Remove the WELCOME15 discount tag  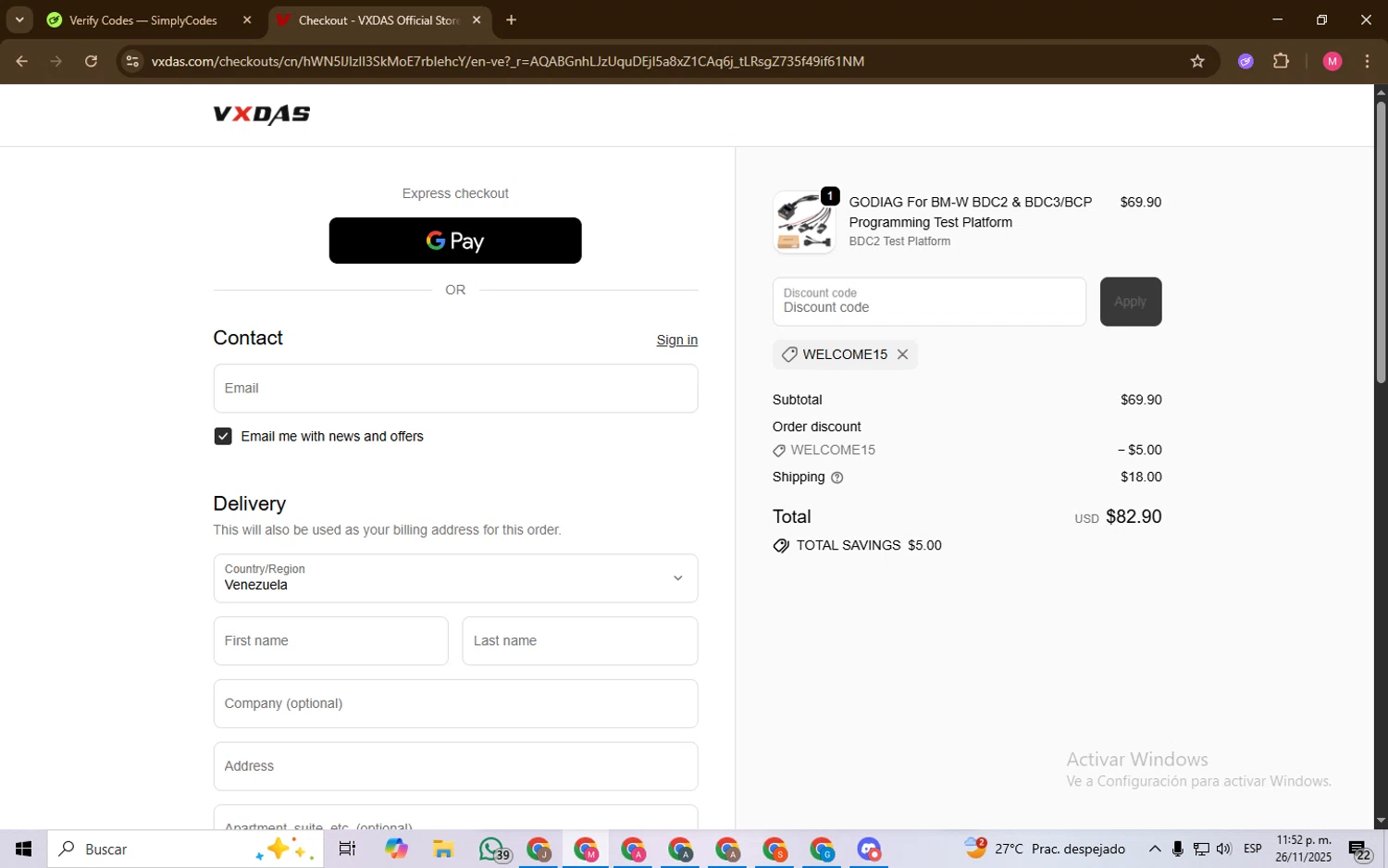tap(902, 354)
